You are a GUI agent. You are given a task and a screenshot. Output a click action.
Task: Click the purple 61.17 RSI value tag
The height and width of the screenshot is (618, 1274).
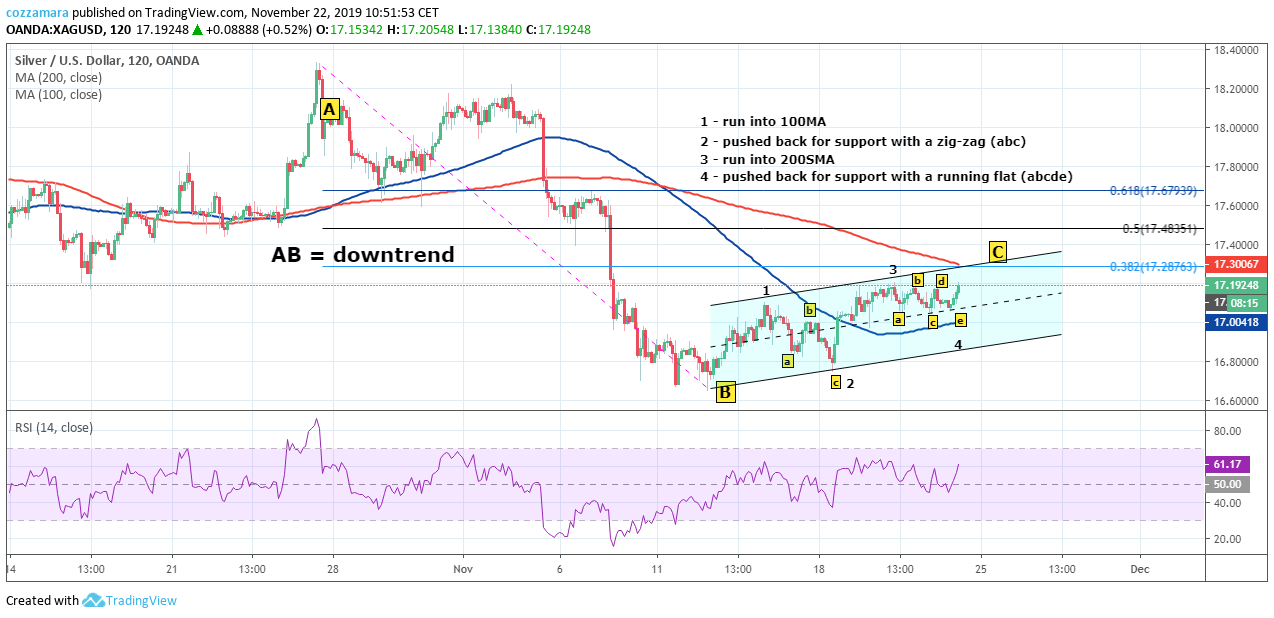point(1227,465)
